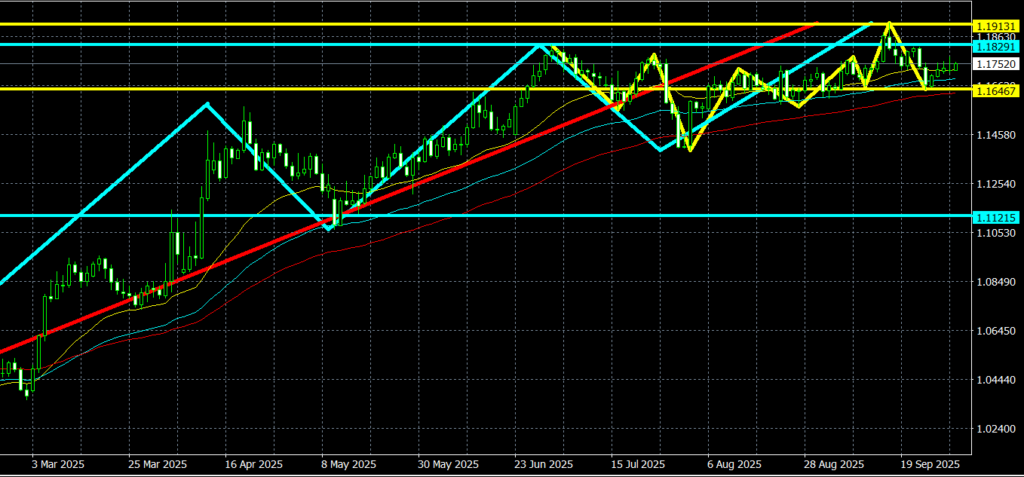Click the 1.08490 price scale value

tap(996, 282)
